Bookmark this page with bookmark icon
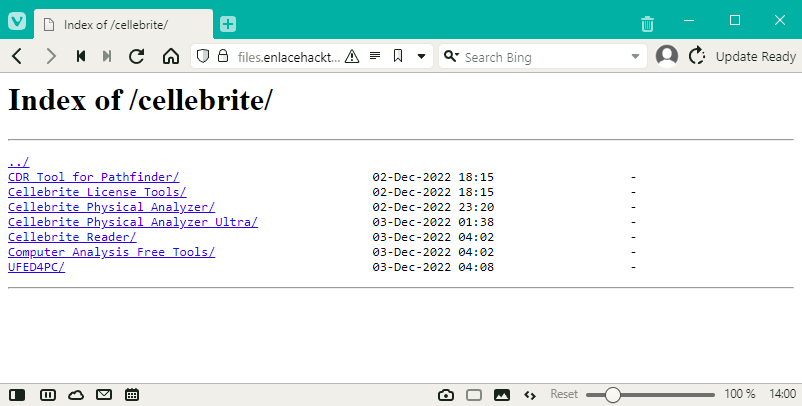This screenshot has height=406, width=802. 398,56
